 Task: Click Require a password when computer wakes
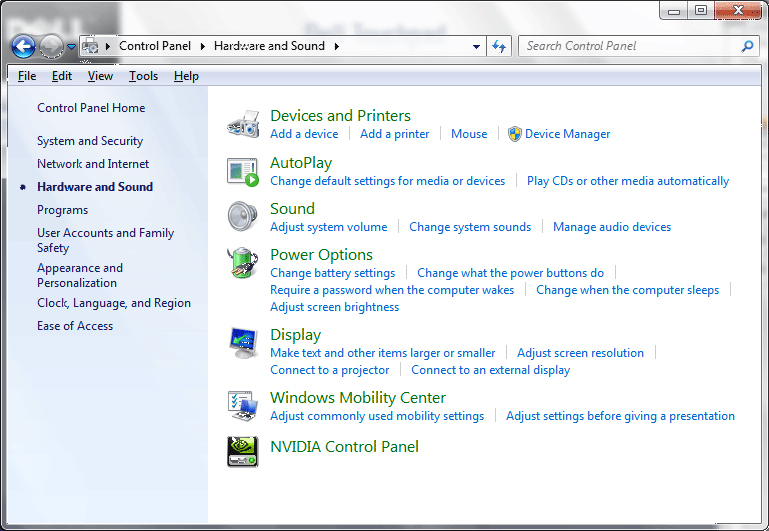coord(392,290)
